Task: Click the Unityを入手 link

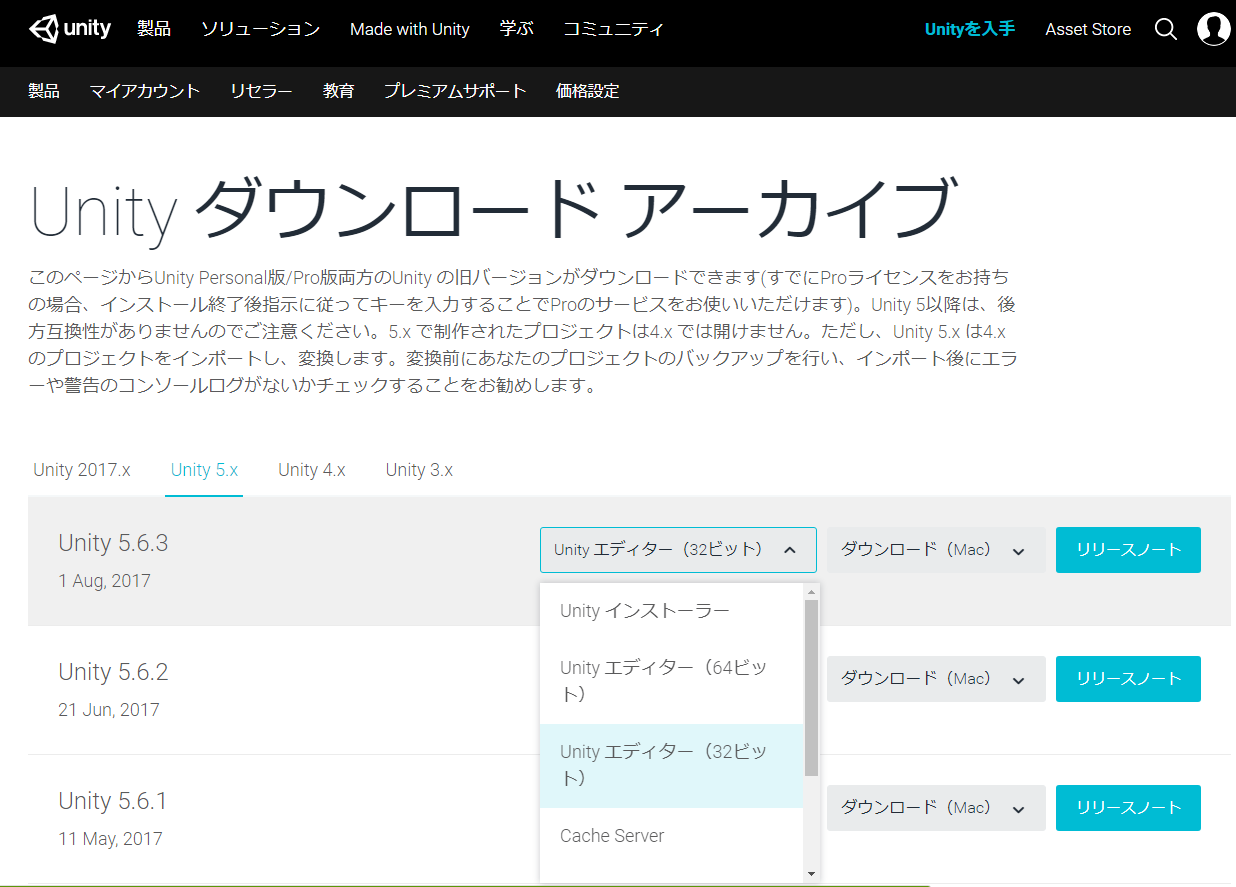Action: pos(969,29)
